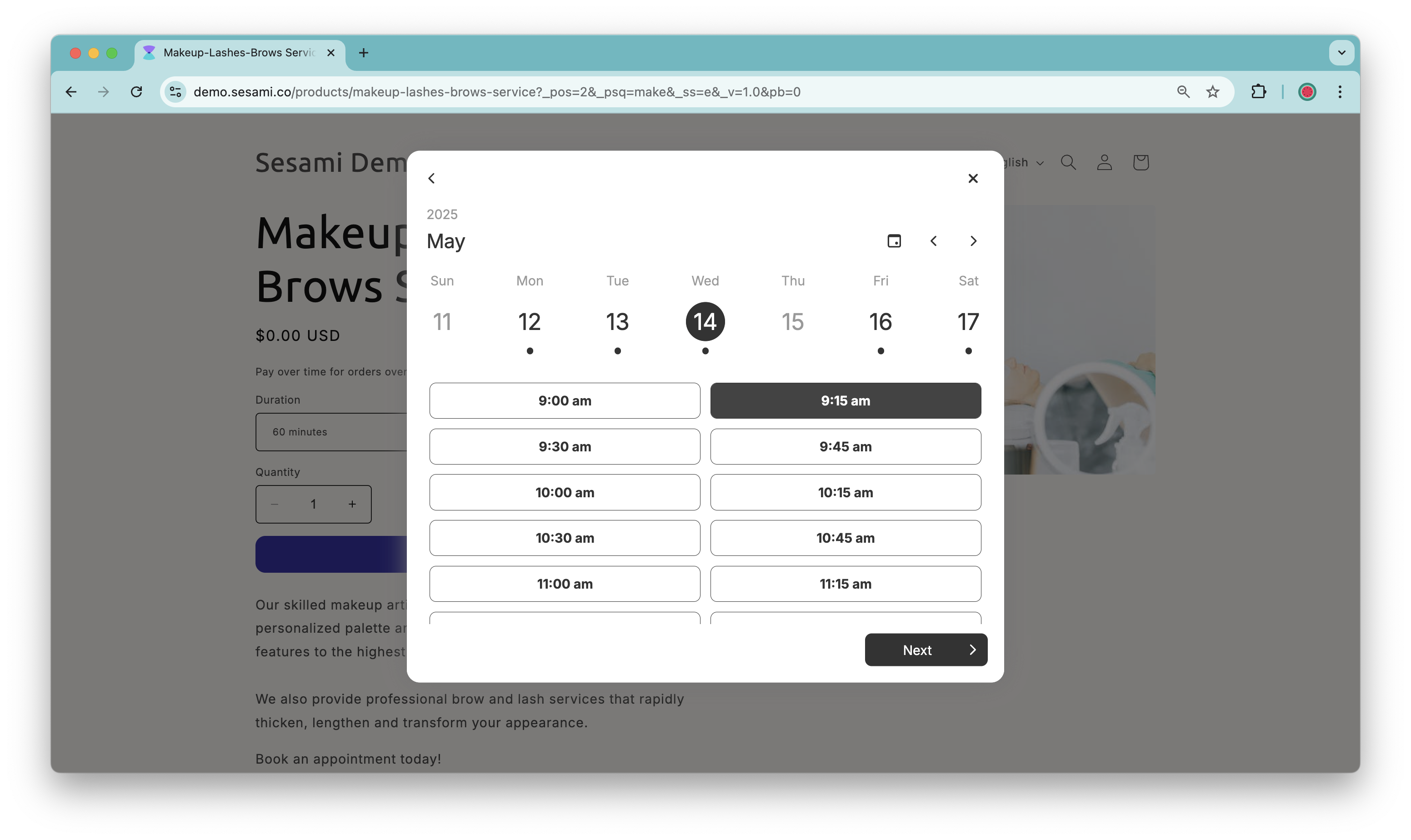Click the macOS red close window button
The width and height of the screenshot is (1411, 840).
(x=75, y=53)
